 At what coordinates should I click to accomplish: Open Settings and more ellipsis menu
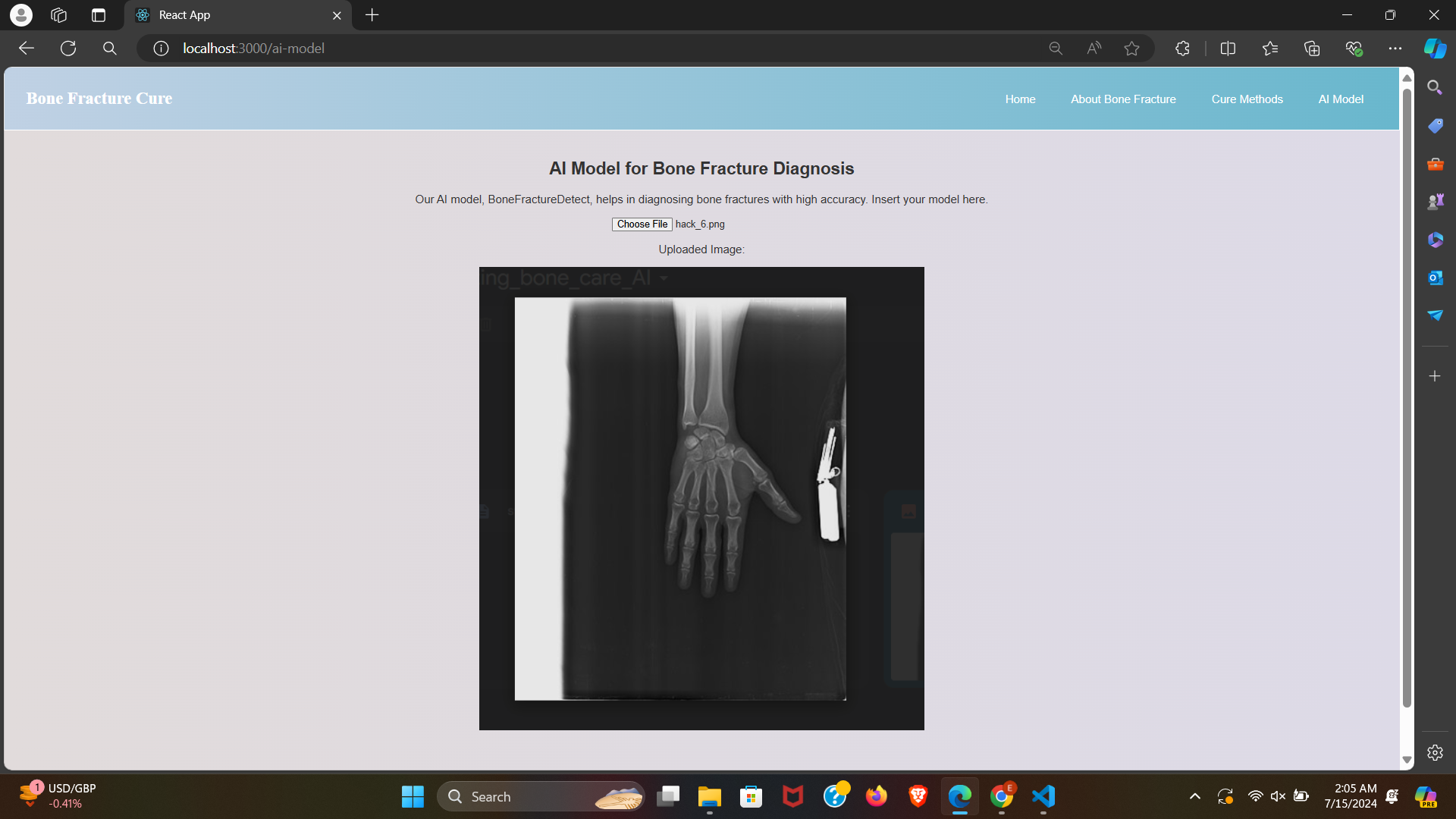click(1395, 49)
